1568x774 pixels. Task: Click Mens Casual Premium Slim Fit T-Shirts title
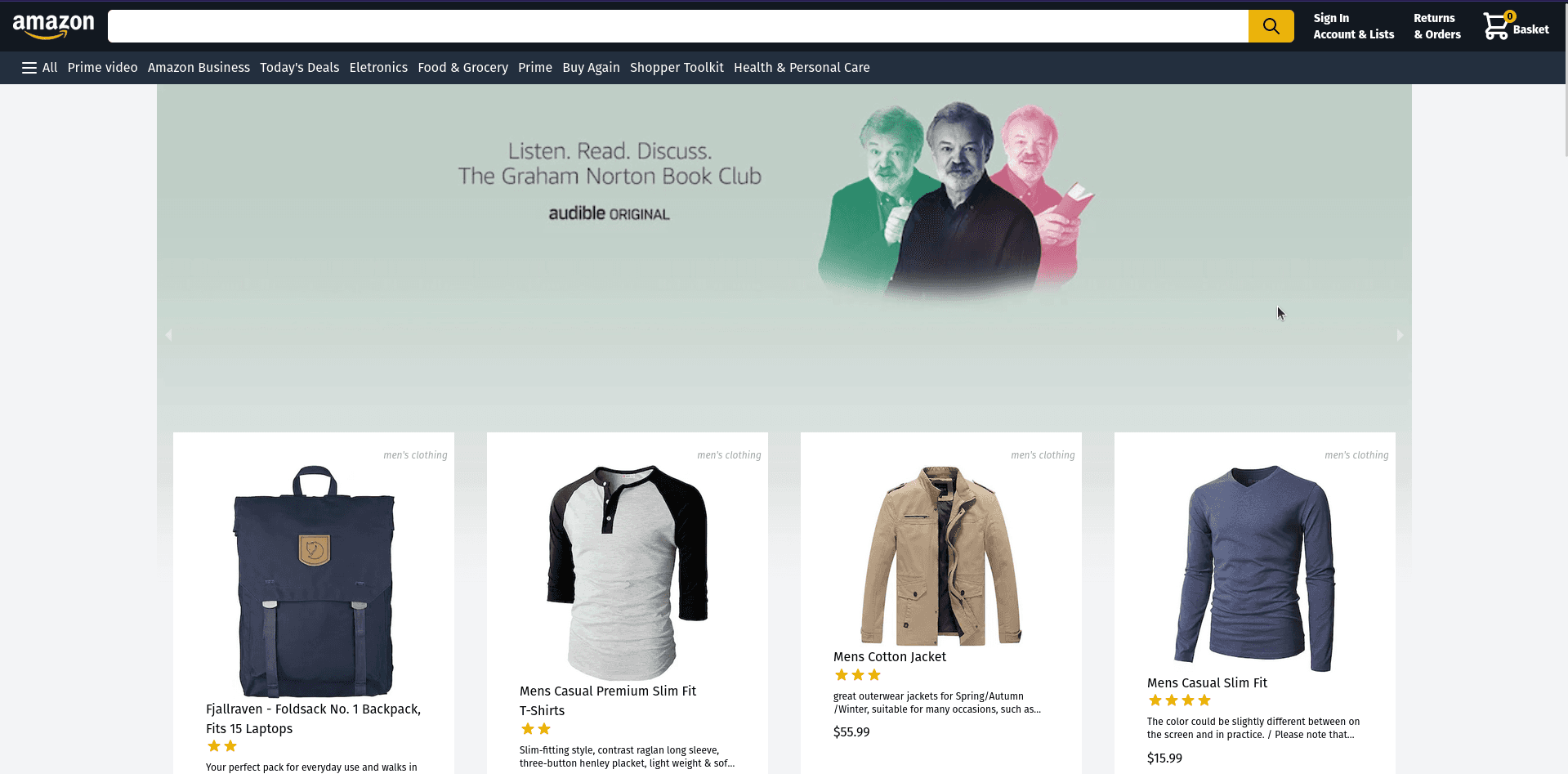[x=608, y=701]
